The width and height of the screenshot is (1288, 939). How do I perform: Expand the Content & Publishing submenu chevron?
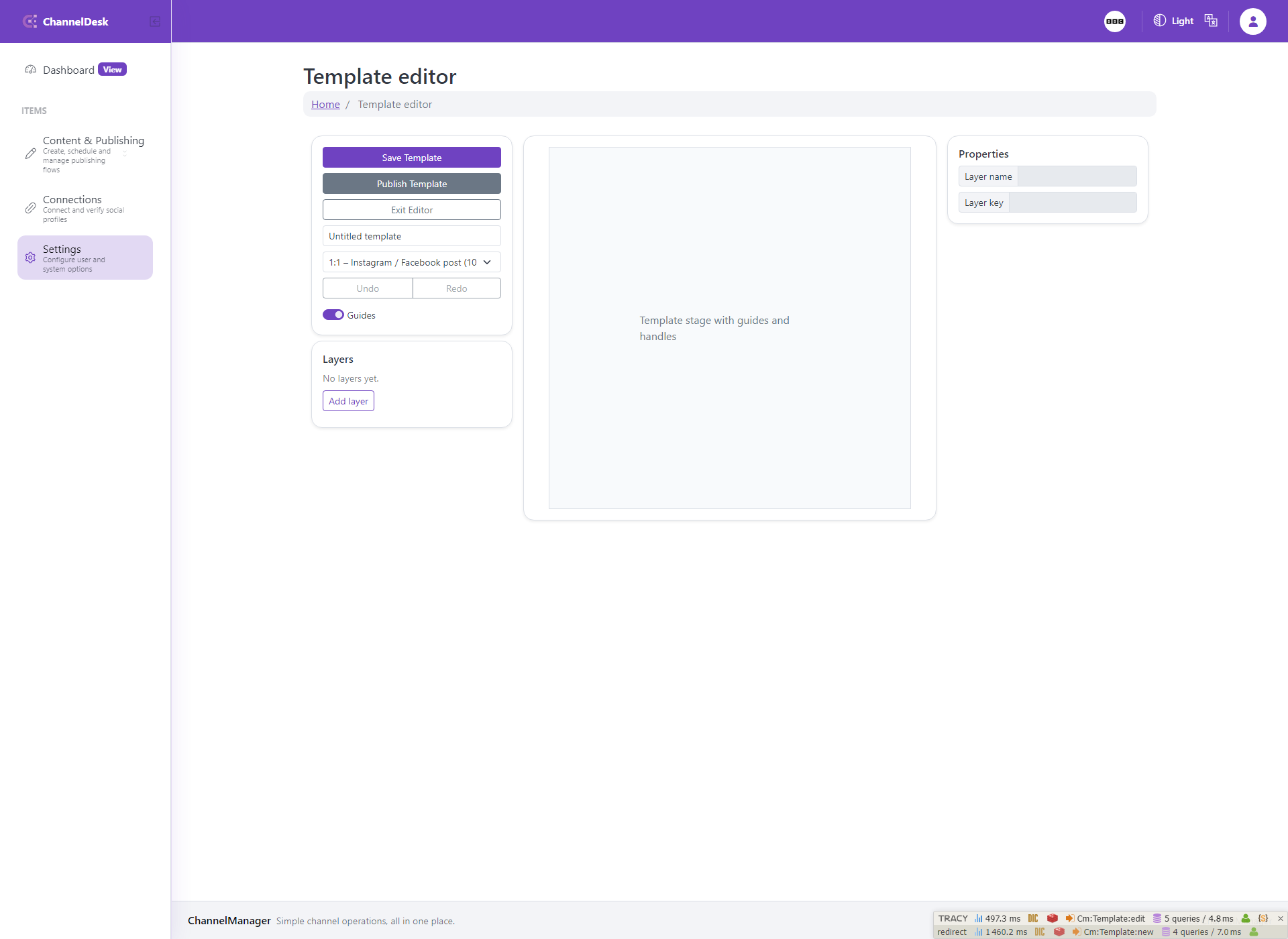[125, 154]
